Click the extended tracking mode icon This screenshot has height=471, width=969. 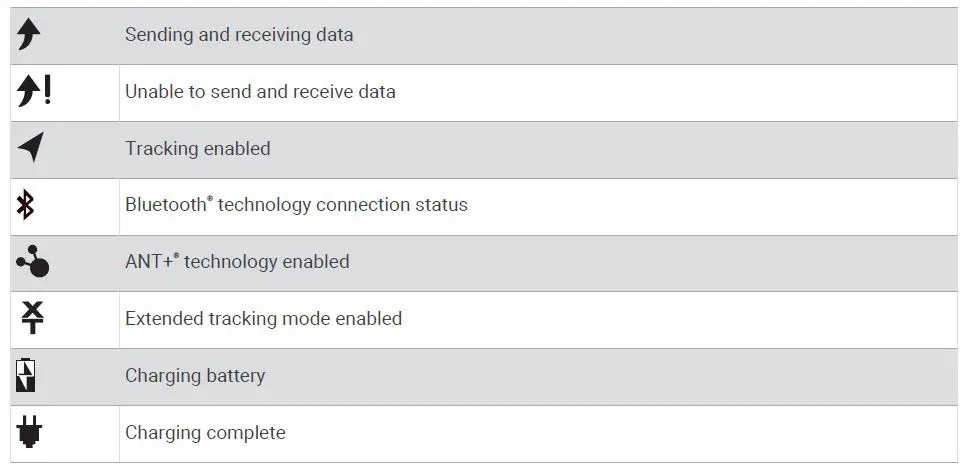coord(33,318)
